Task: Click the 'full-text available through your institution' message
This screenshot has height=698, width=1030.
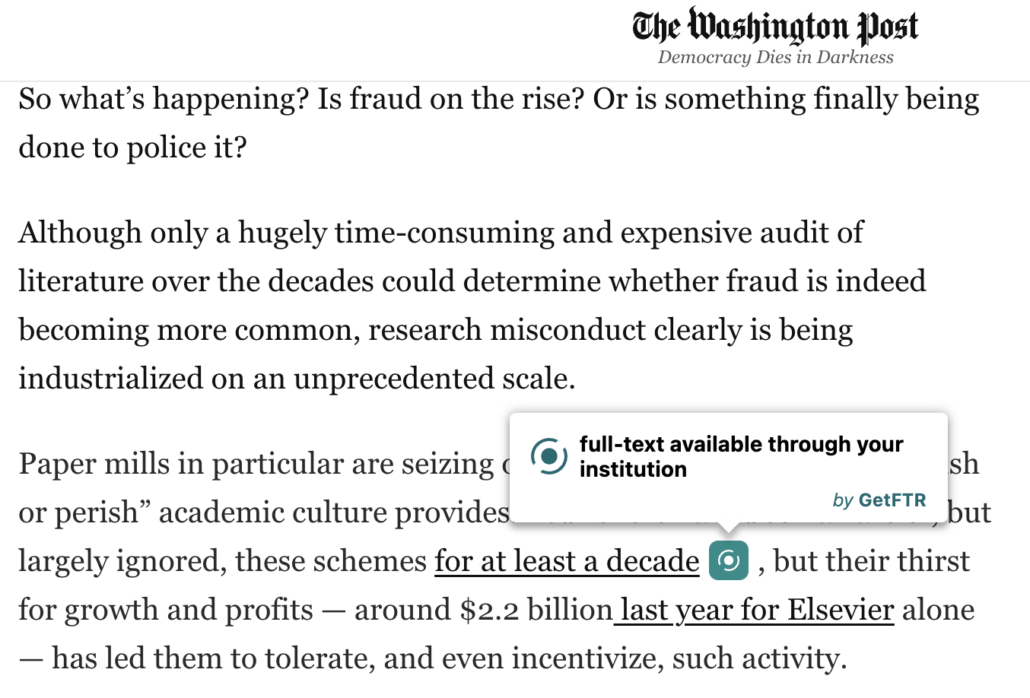Action: click(741, 456)
